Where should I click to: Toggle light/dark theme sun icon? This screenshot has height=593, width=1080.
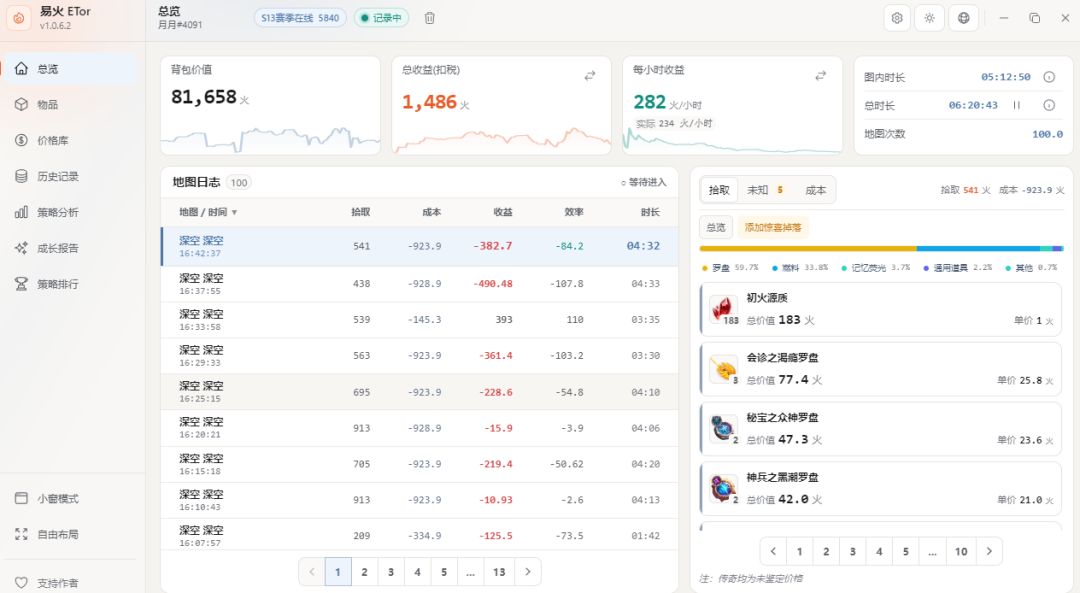tap(929, 18)
